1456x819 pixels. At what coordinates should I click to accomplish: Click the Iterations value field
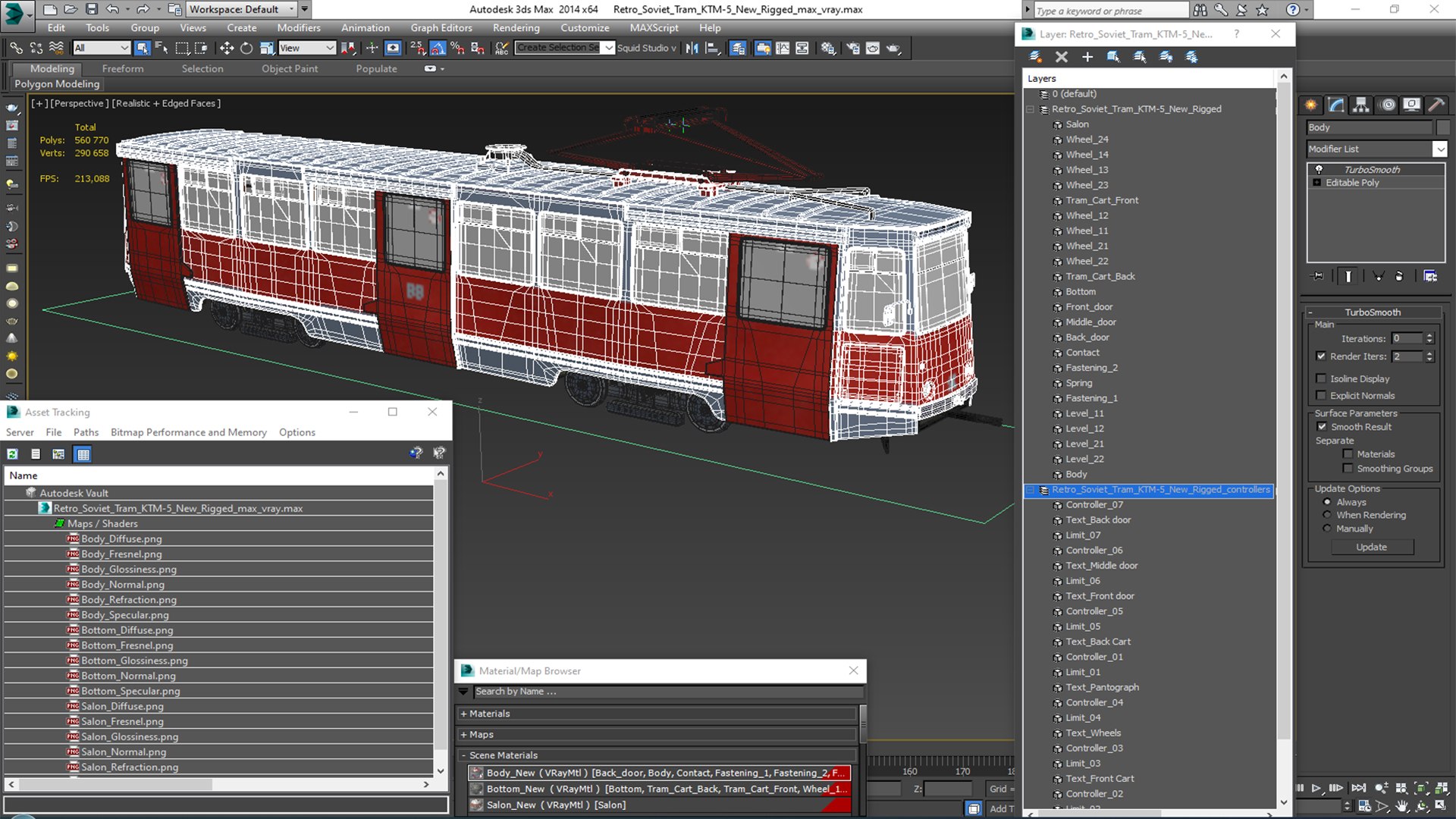[1407, 338]
